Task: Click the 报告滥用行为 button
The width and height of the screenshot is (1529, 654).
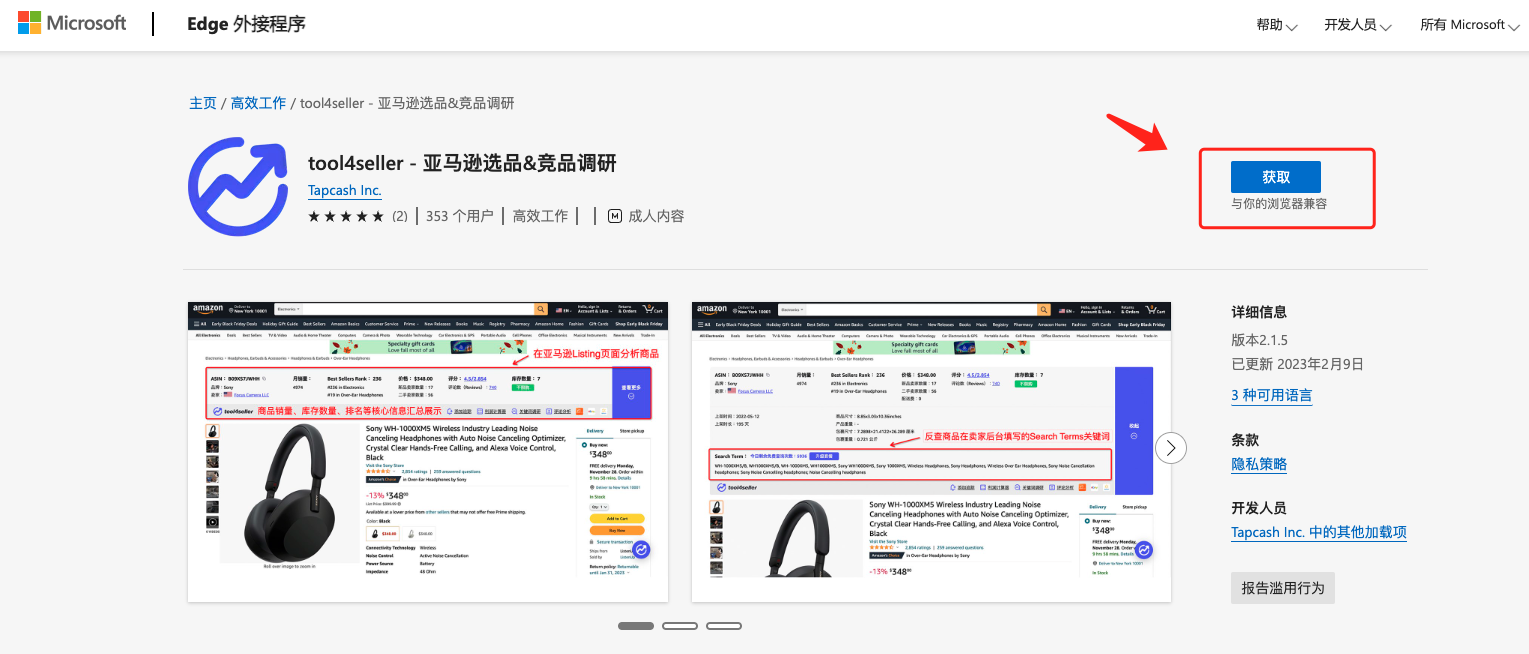Action: tap(1283, 588)
